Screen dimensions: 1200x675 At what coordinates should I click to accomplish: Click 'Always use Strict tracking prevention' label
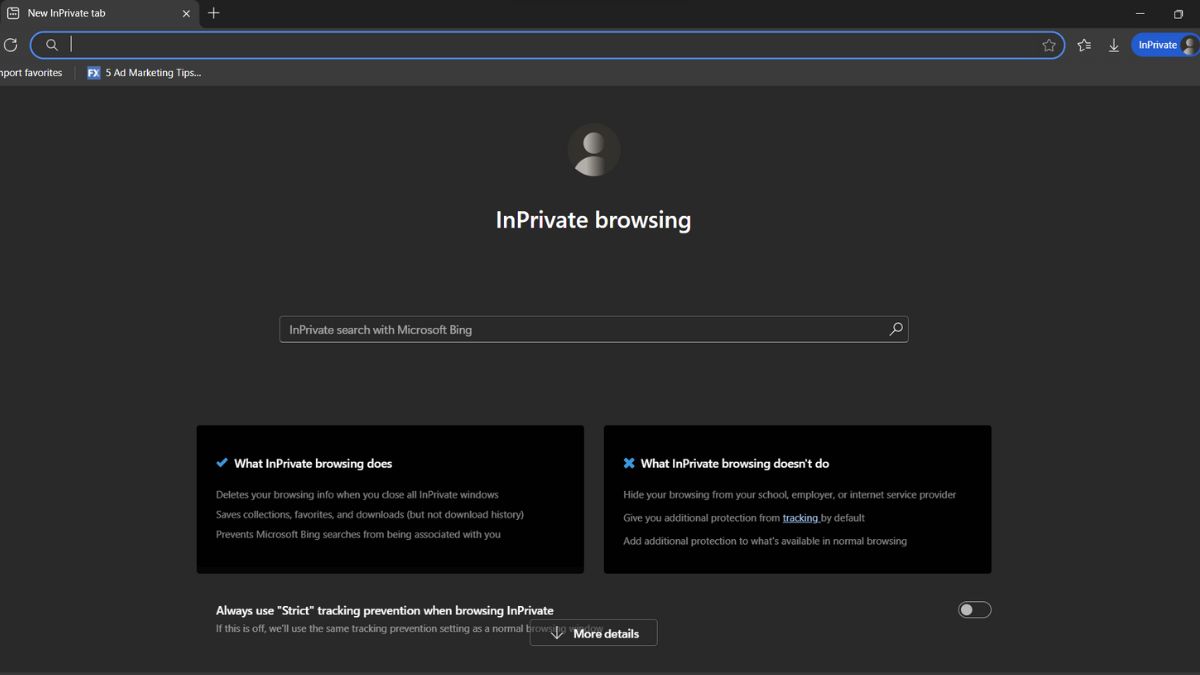click(385, 610)
